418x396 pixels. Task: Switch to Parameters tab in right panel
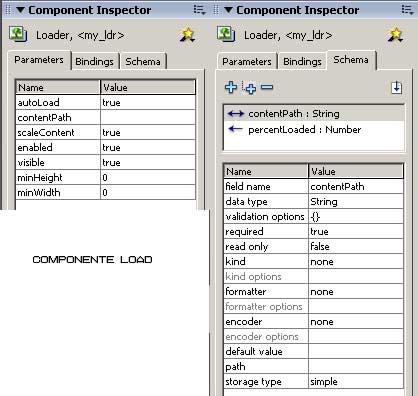point(247,61)
